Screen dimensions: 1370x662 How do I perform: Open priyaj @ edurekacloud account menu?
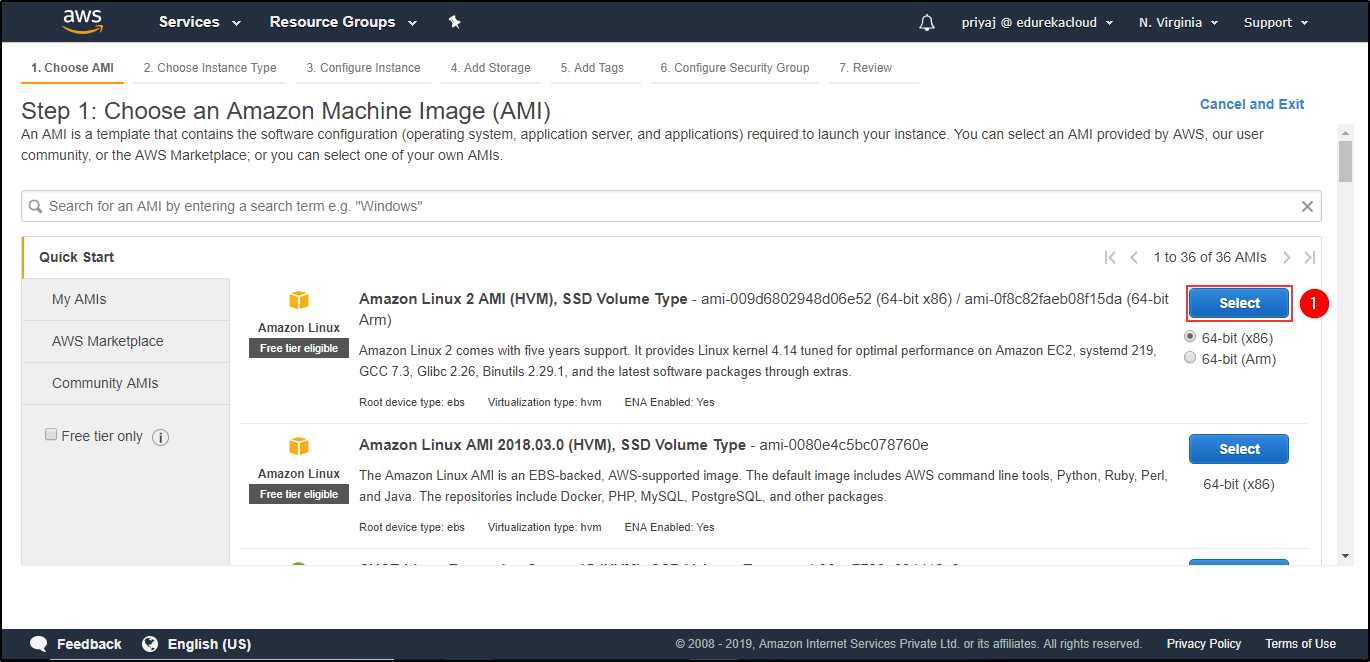pos(1038,22)
